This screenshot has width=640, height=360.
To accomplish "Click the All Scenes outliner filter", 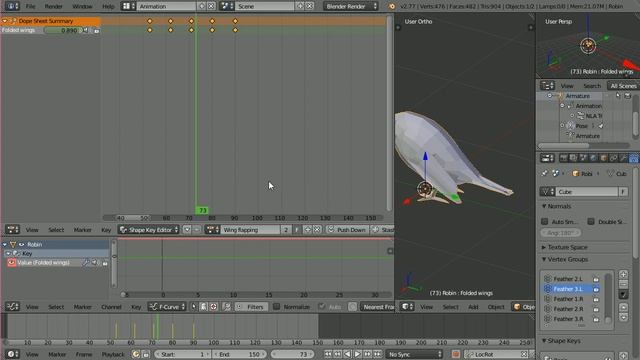I will [623, 86].
